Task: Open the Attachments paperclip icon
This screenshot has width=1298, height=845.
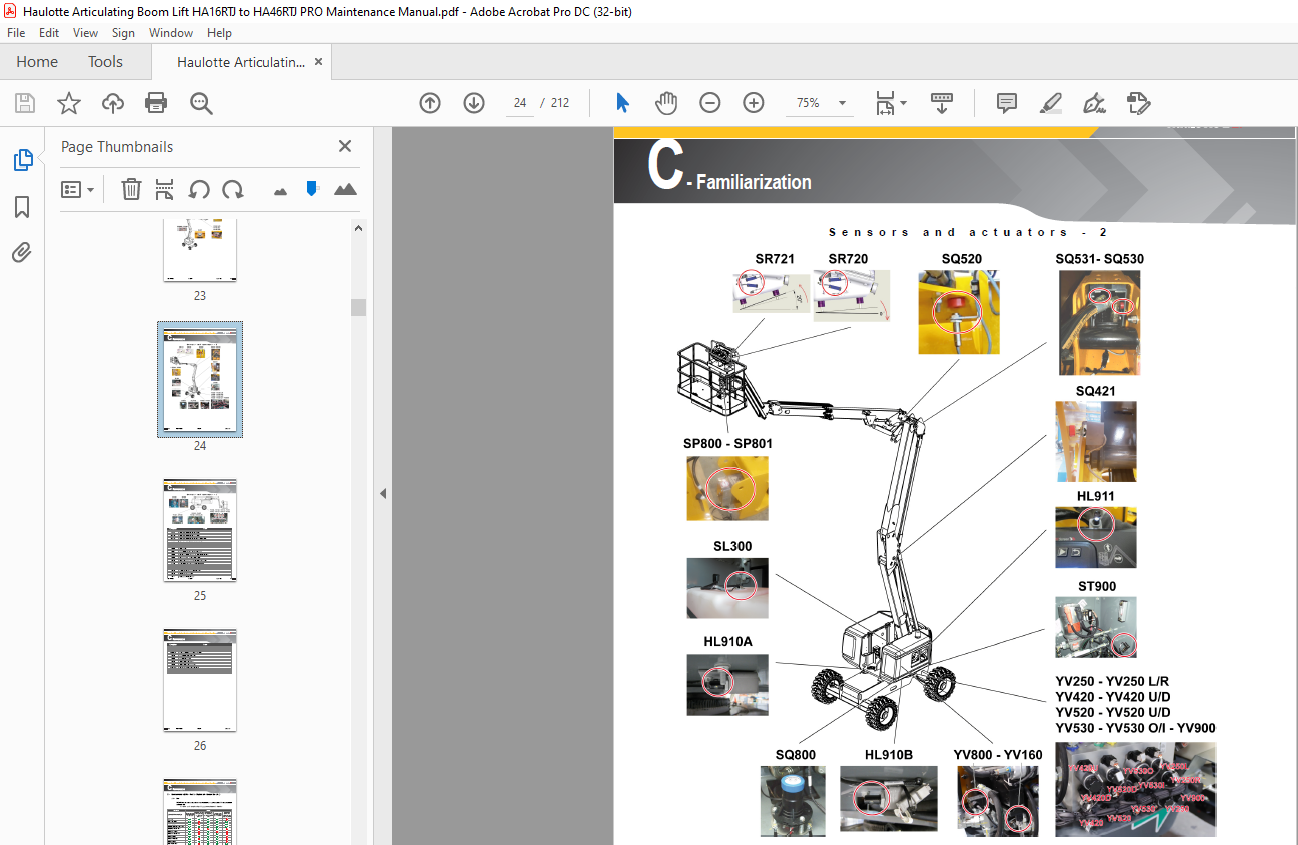Action: click(22, 253)
